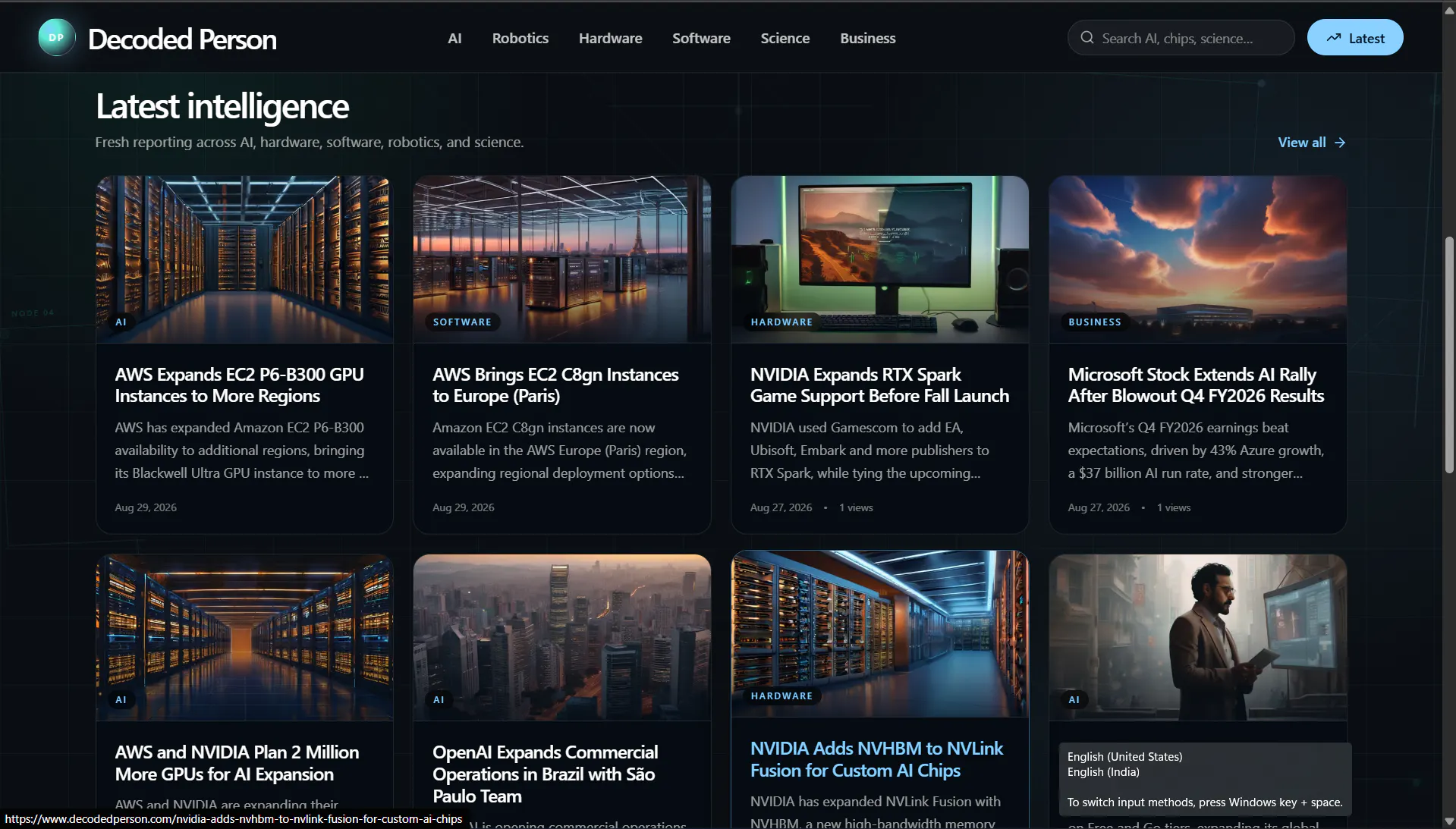Open article AWS and NVIDIA Plan 2 Million More GPUs
1456x829 pixels.
tap(237, 763)
